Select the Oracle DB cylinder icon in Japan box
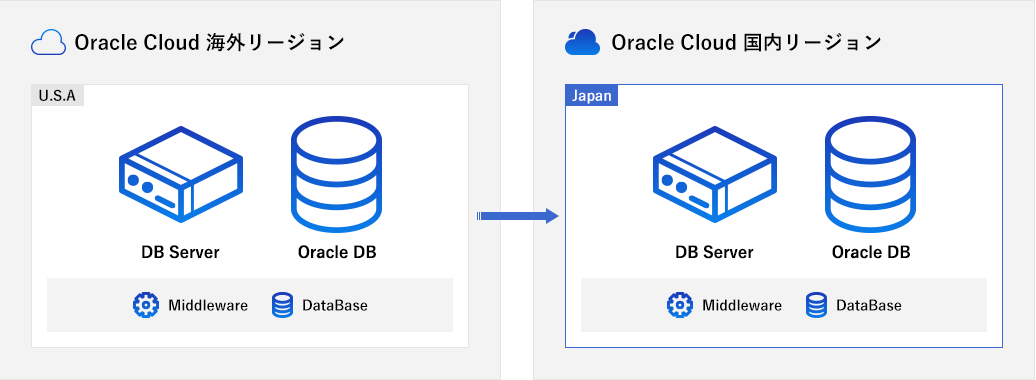The height and width of the screenshot is (380, 1036). click(871, 174)
